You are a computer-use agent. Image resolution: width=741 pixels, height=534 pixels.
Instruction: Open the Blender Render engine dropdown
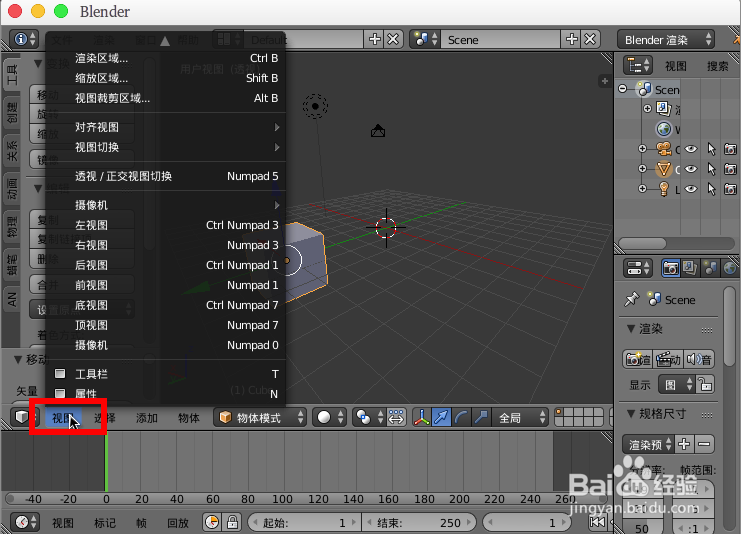pyautogui.click(x=665, y=40)
